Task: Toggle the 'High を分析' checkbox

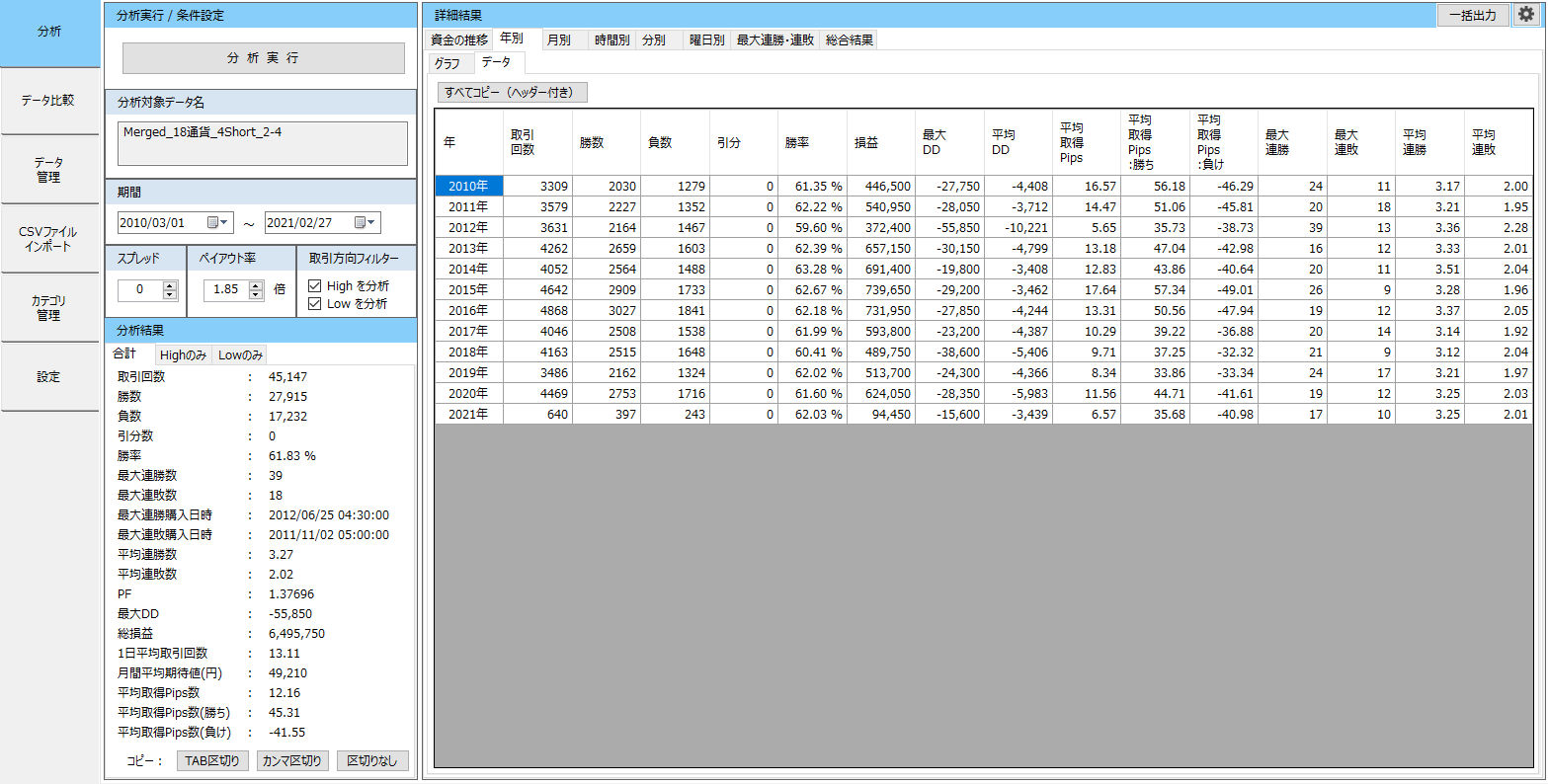Action: coord(315,286)
